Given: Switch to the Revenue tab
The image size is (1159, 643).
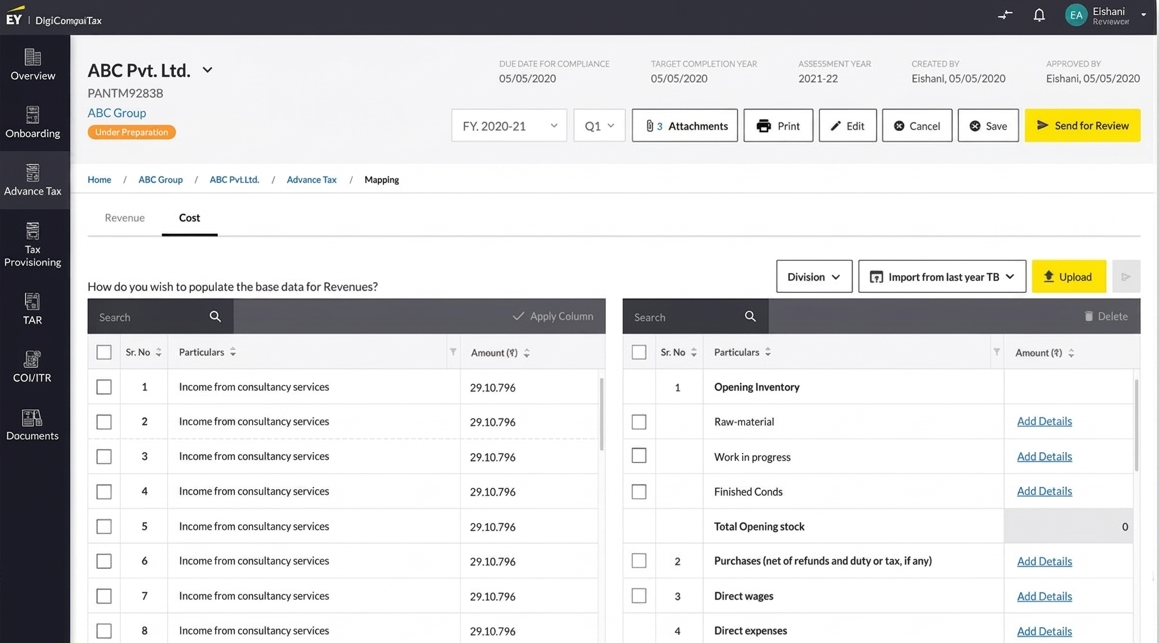Looking at the screenshot, I should [125, 218].
